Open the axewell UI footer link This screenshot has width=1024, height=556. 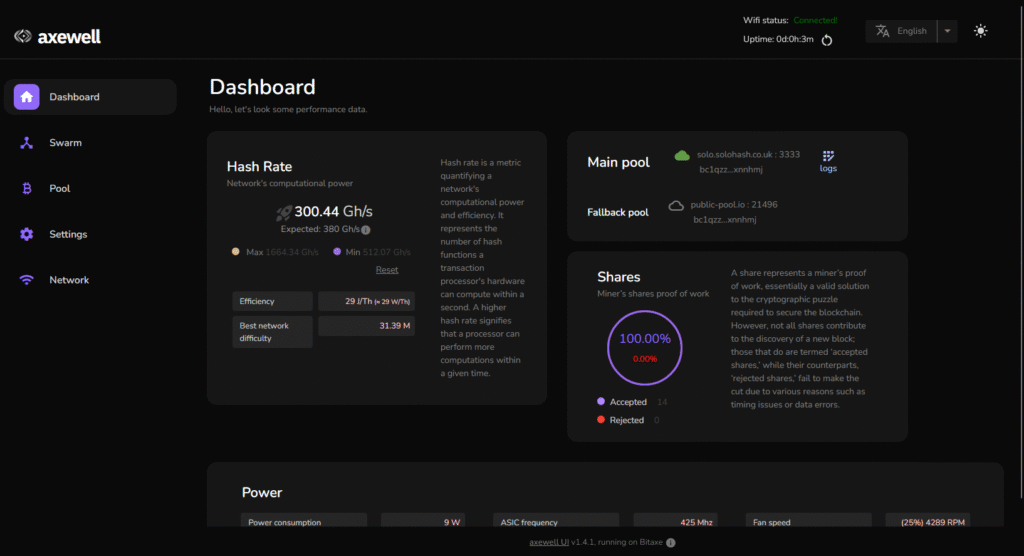pyautogui.click(x=548, y=542)
